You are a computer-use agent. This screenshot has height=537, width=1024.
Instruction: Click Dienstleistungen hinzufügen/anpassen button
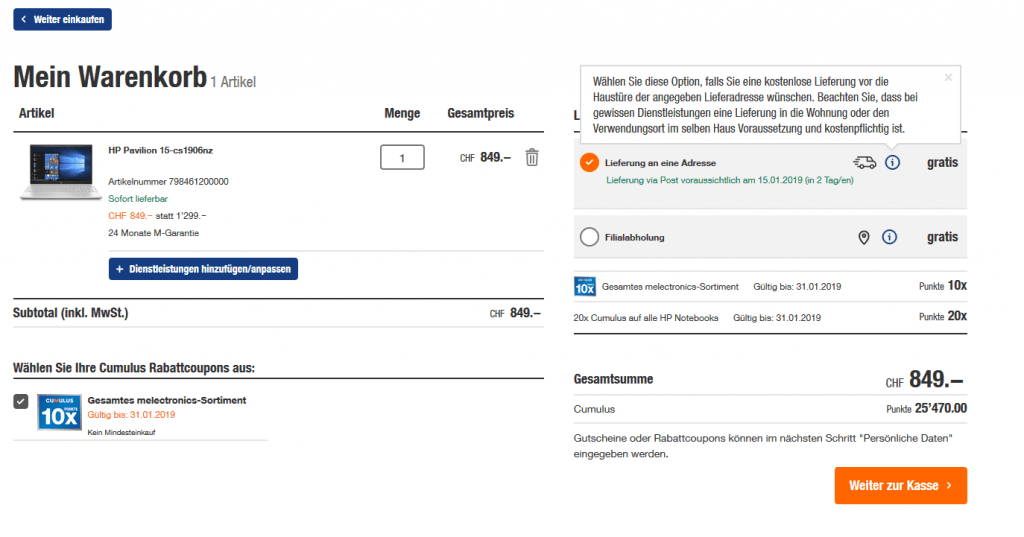click(203, 269)
